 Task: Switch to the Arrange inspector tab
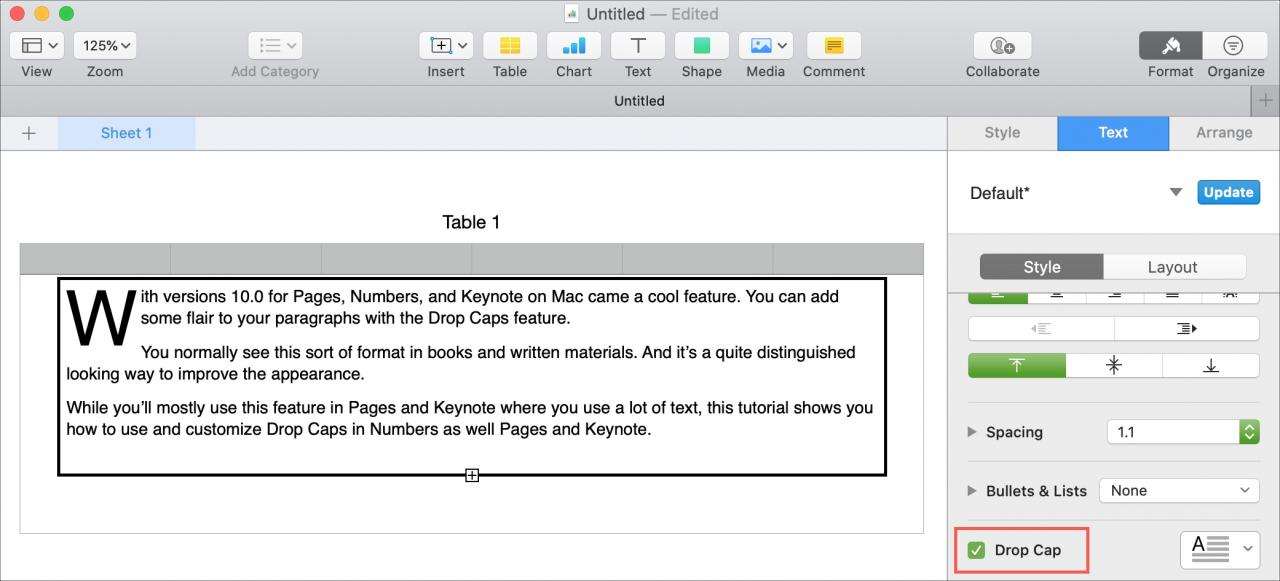point(1224,133)
